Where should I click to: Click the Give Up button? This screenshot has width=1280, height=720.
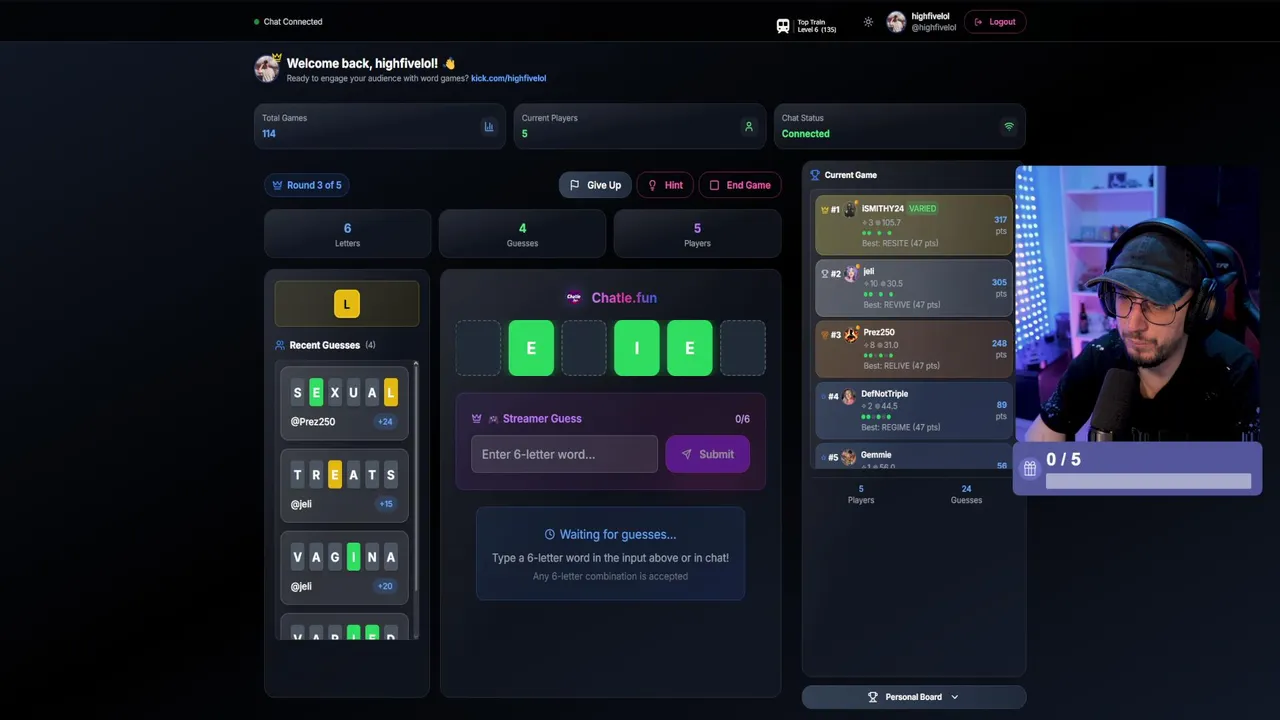pyautogui.click(x=595, y=185)
